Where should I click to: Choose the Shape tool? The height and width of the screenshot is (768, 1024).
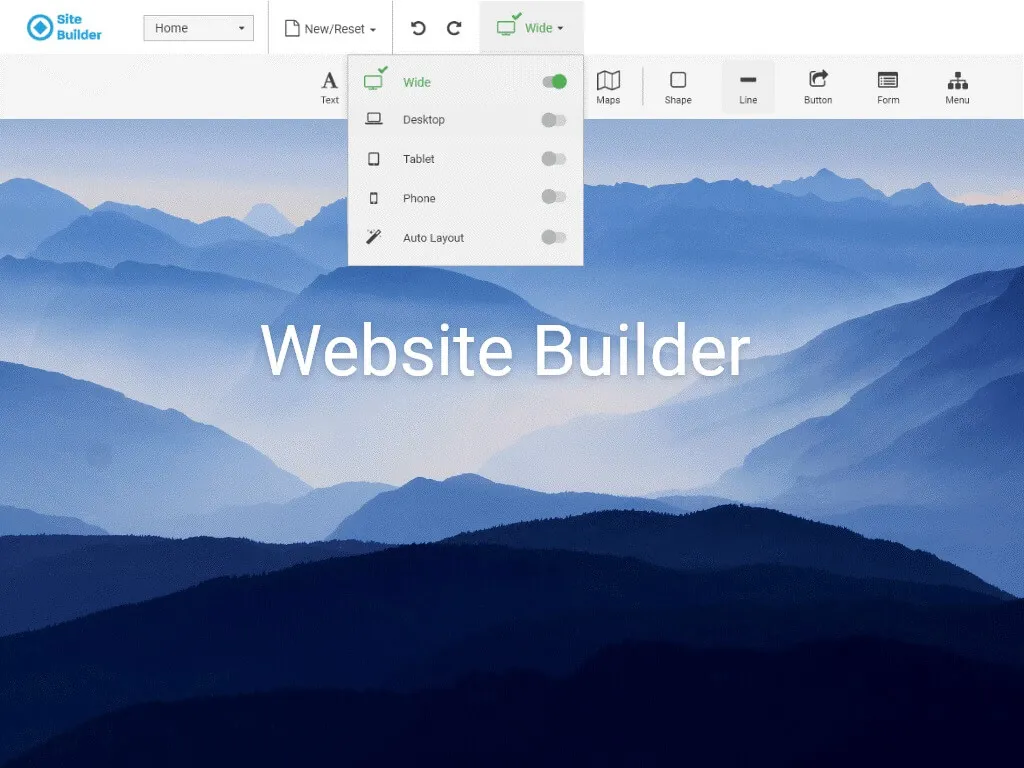click(678, 87)
